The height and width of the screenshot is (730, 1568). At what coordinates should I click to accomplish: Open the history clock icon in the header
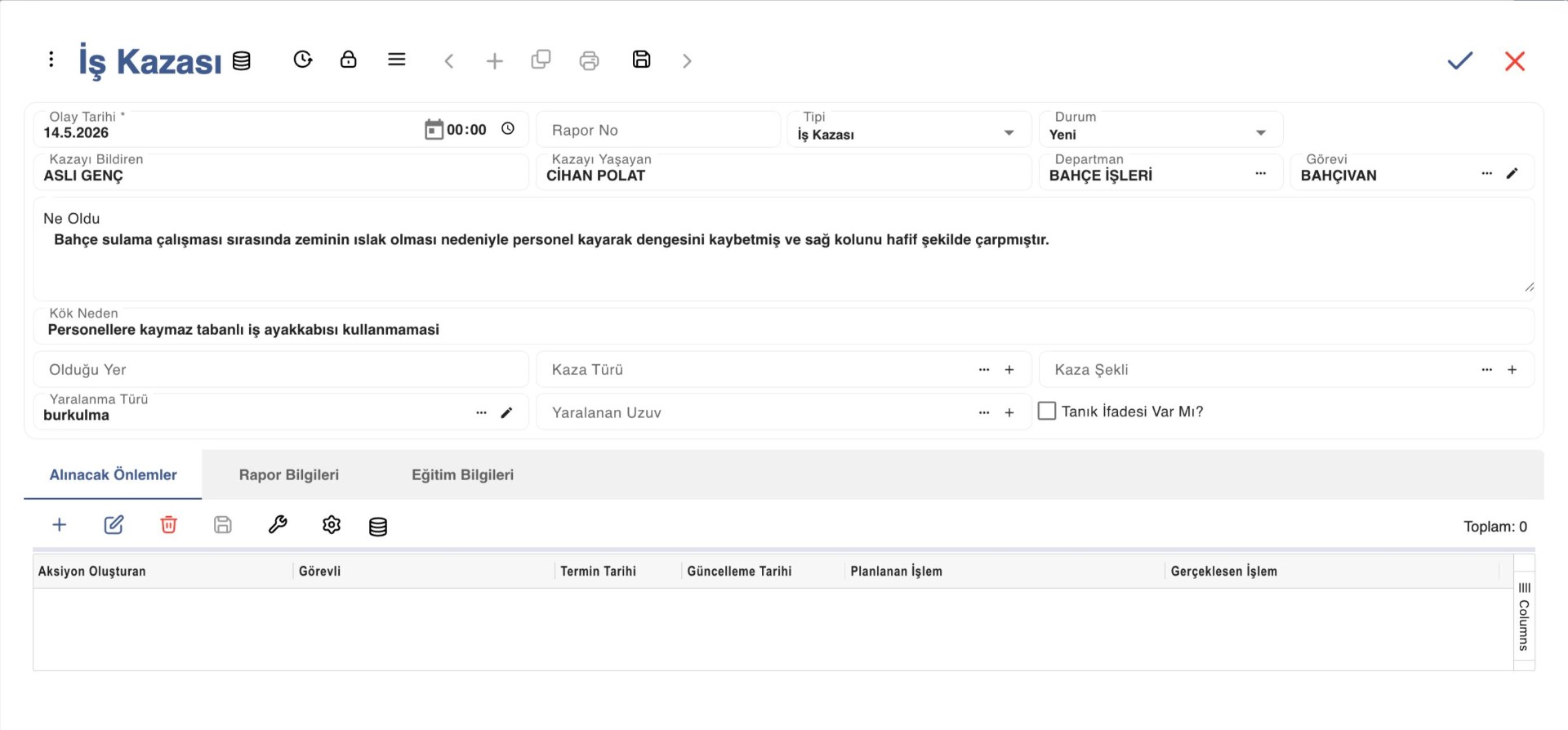tap(303, 60)
